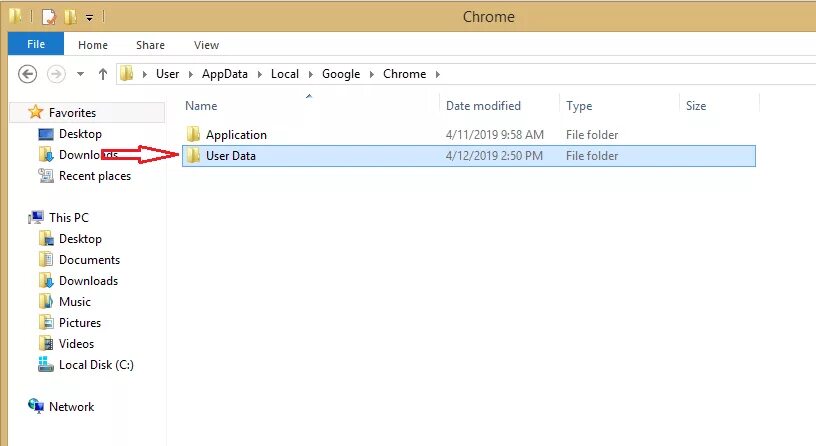The image size is (816, 446).
Task: Go up one folder level
Action: click(103, 74)
